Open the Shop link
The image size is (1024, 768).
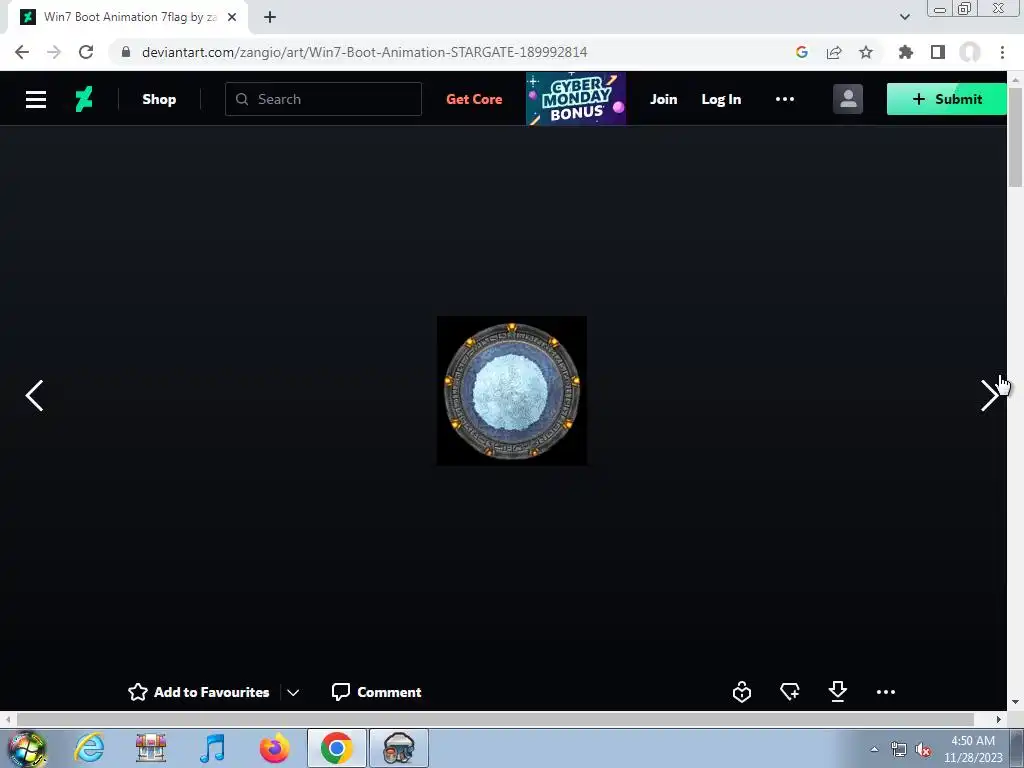[159, 99]
